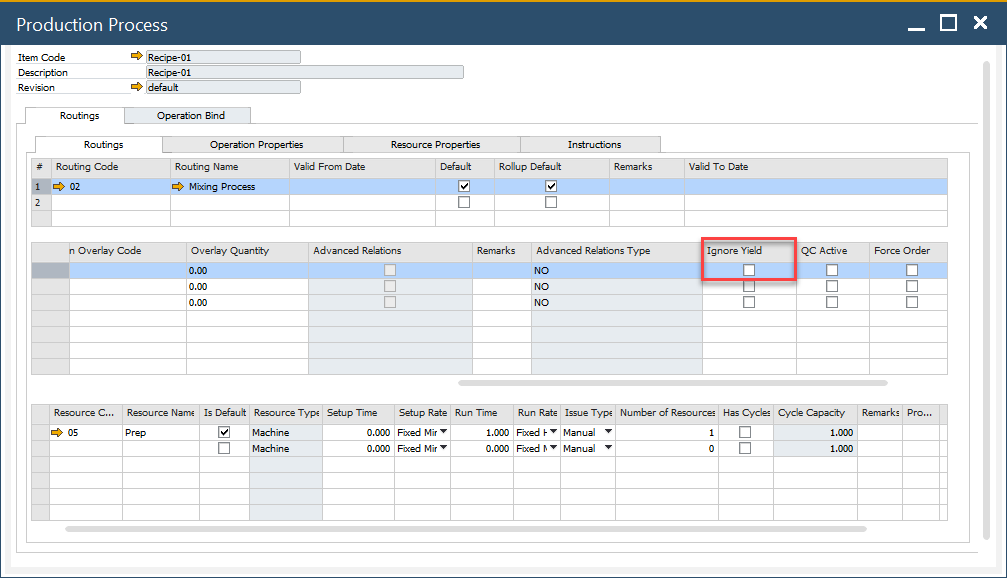Tick the QC Active checkbox in first row
The image size is (1007, 578).
pos(832,270)
